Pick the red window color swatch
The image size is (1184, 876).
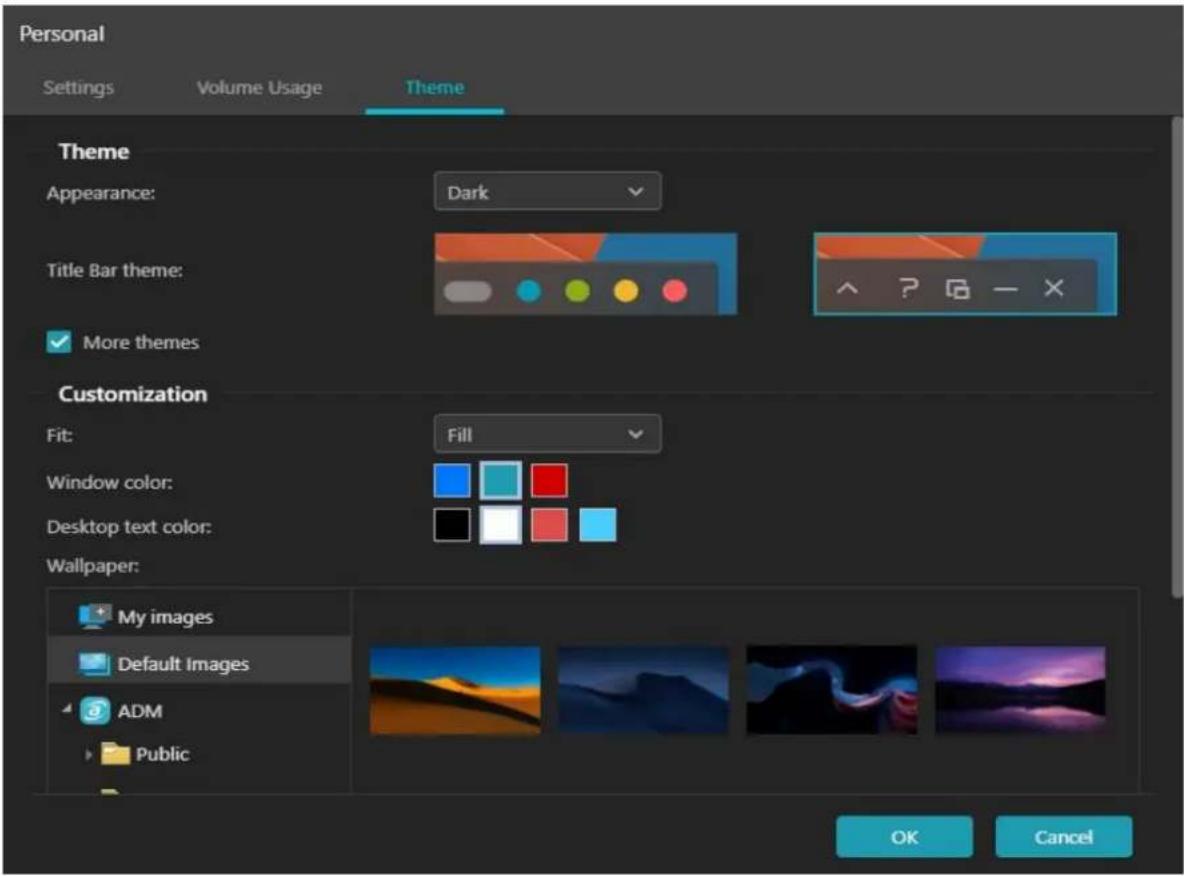click(x=549, y=481)
